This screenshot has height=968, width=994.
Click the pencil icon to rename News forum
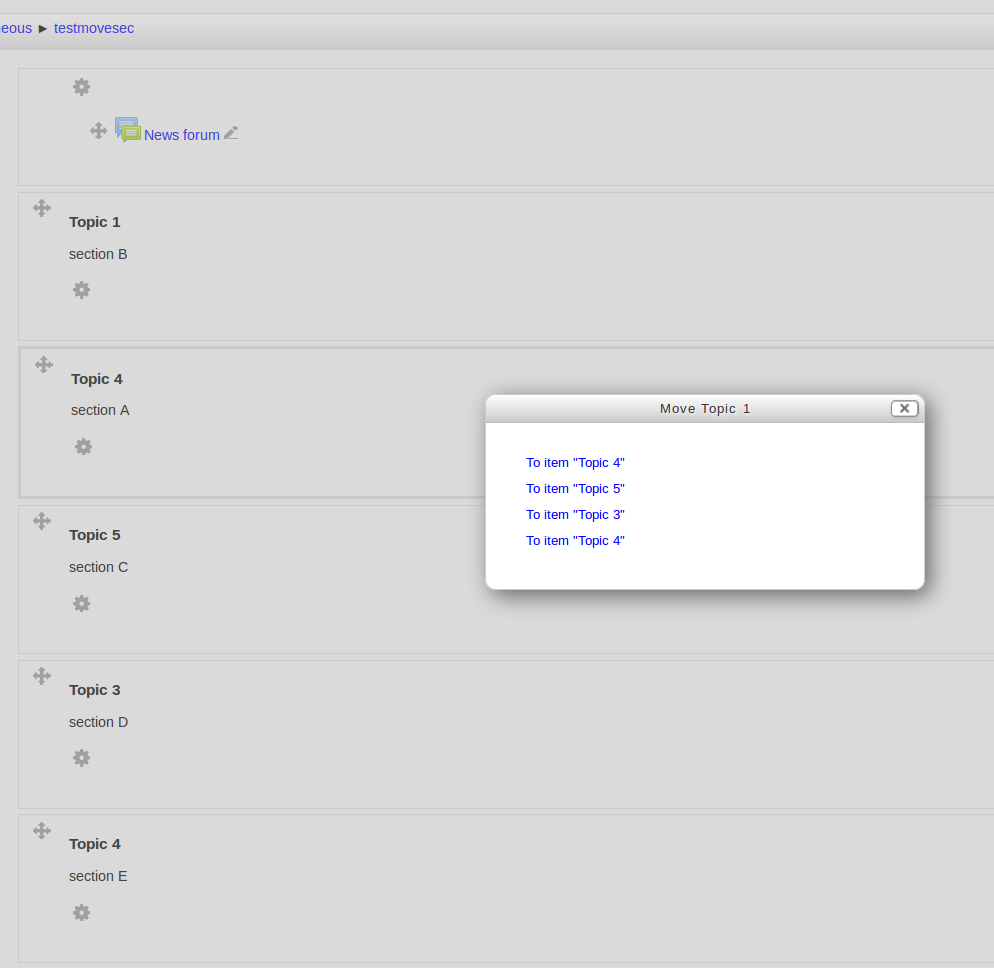tap(231, 133)
